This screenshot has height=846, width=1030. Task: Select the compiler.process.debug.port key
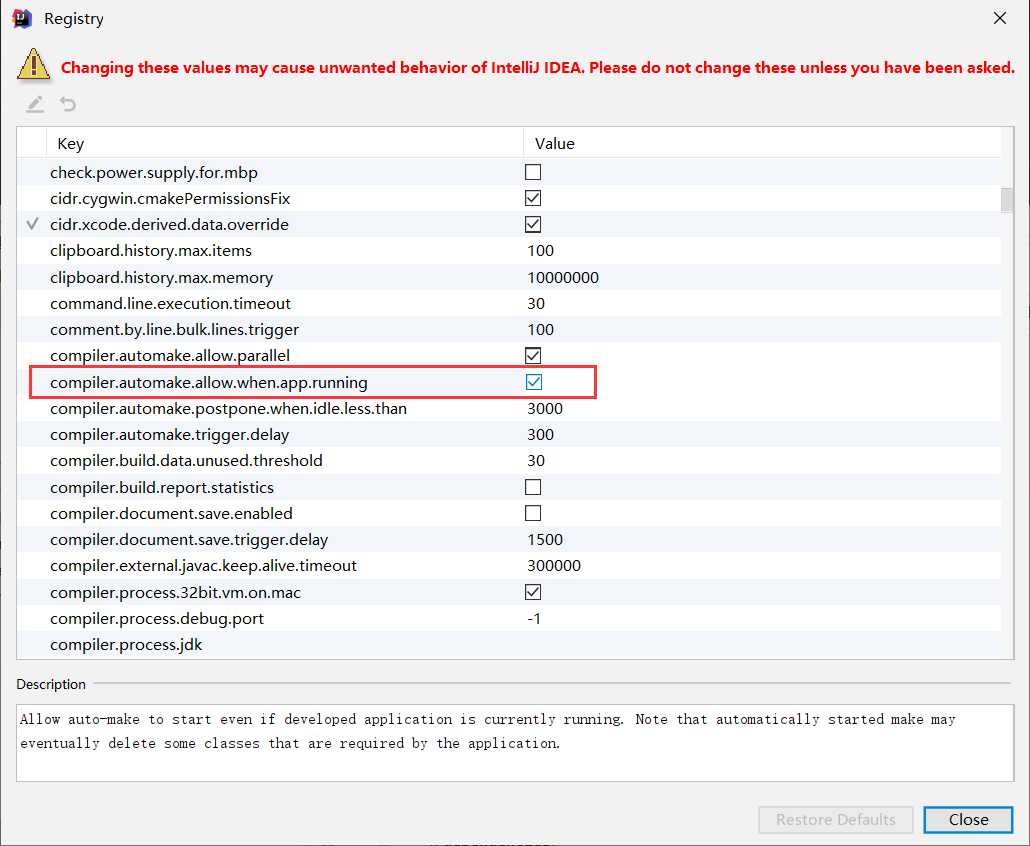pos(157,619)
